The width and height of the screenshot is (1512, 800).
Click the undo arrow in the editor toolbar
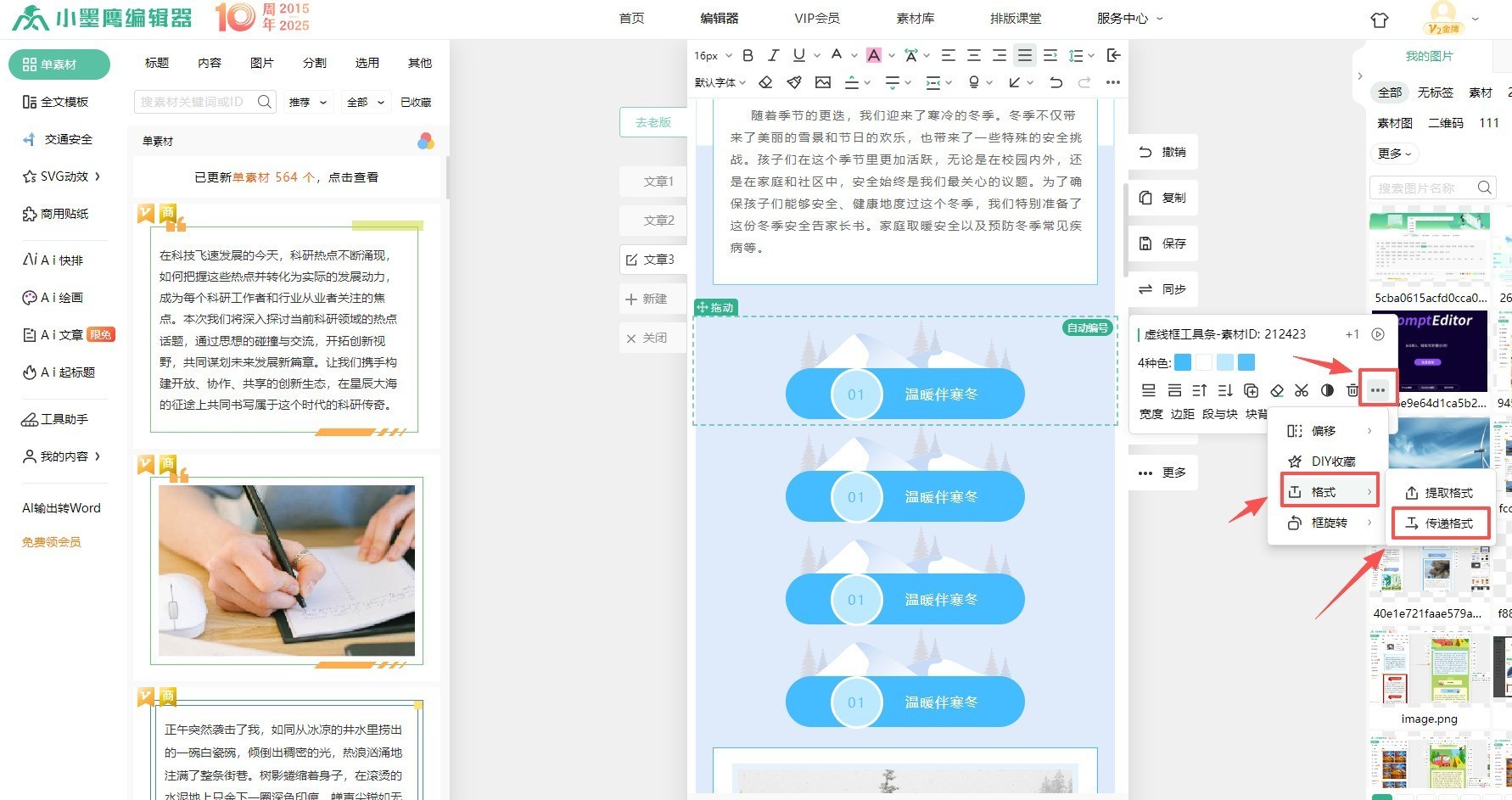[x=1056, y=82]
